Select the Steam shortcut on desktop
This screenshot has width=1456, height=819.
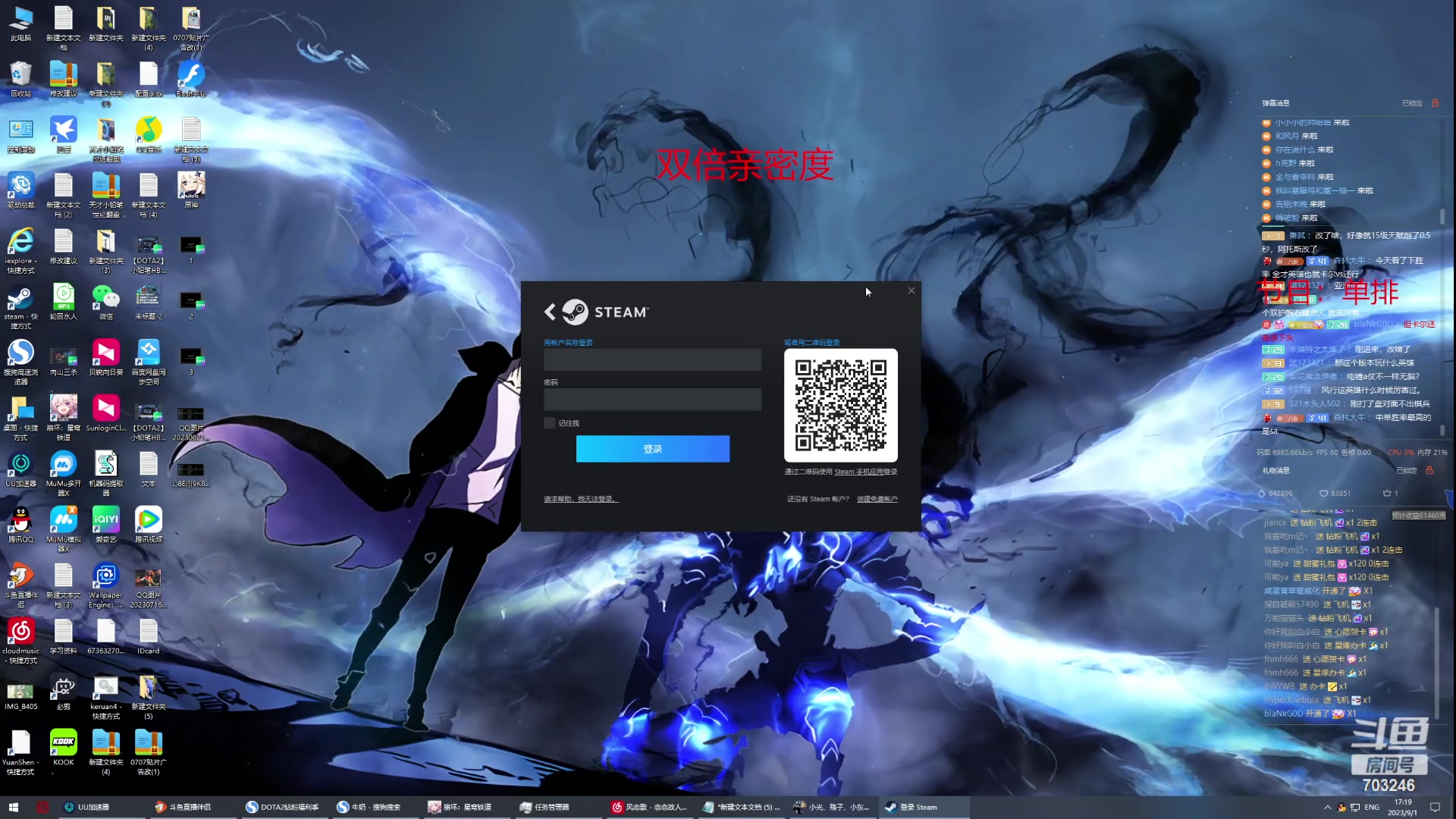[x=21, y=307]
